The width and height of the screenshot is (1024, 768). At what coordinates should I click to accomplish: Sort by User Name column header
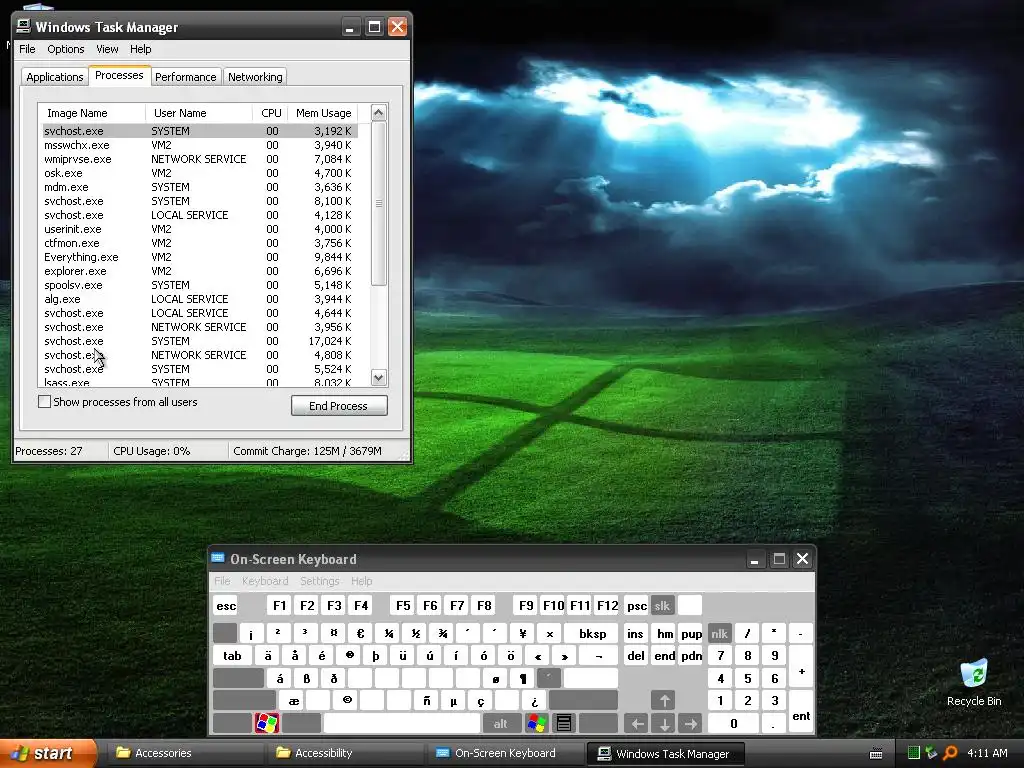[x=199, y=112]
